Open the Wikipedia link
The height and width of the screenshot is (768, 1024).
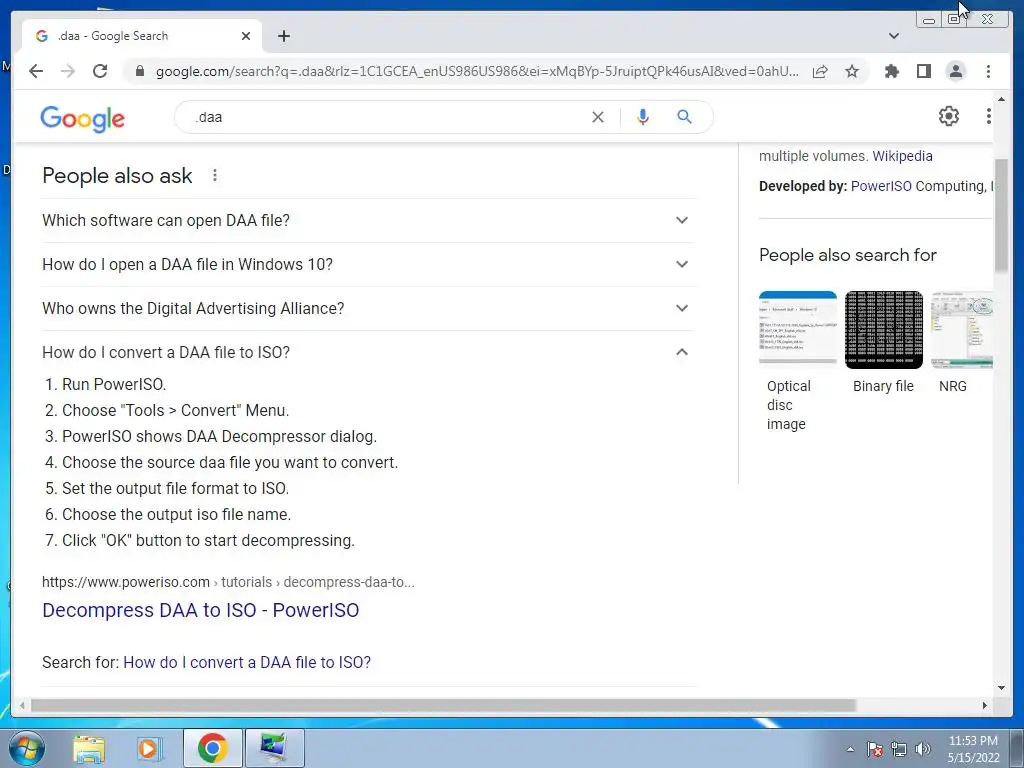click(x=902, y=156)
